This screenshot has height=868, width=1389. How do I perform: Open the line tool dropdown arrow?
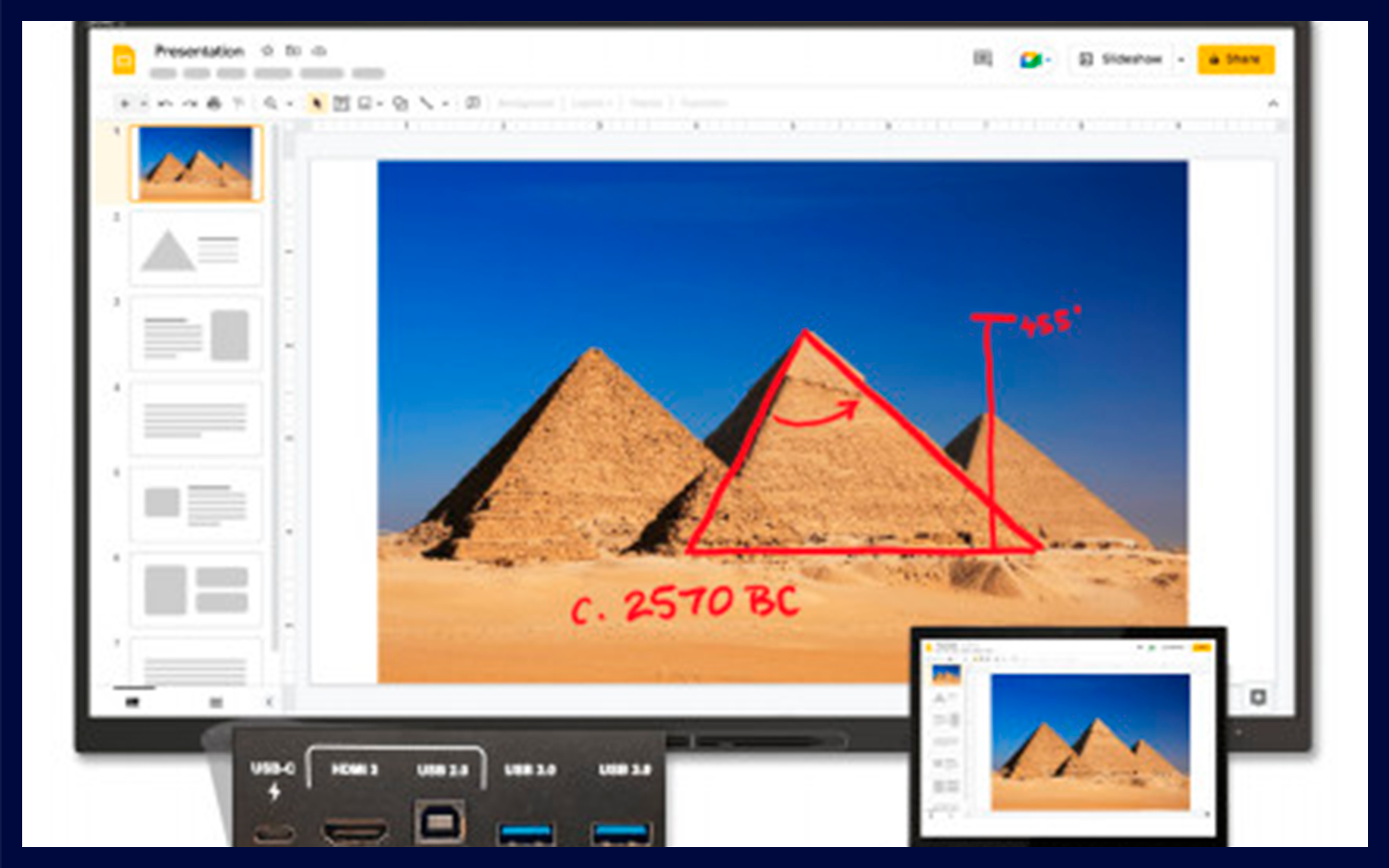pos(445,103)
